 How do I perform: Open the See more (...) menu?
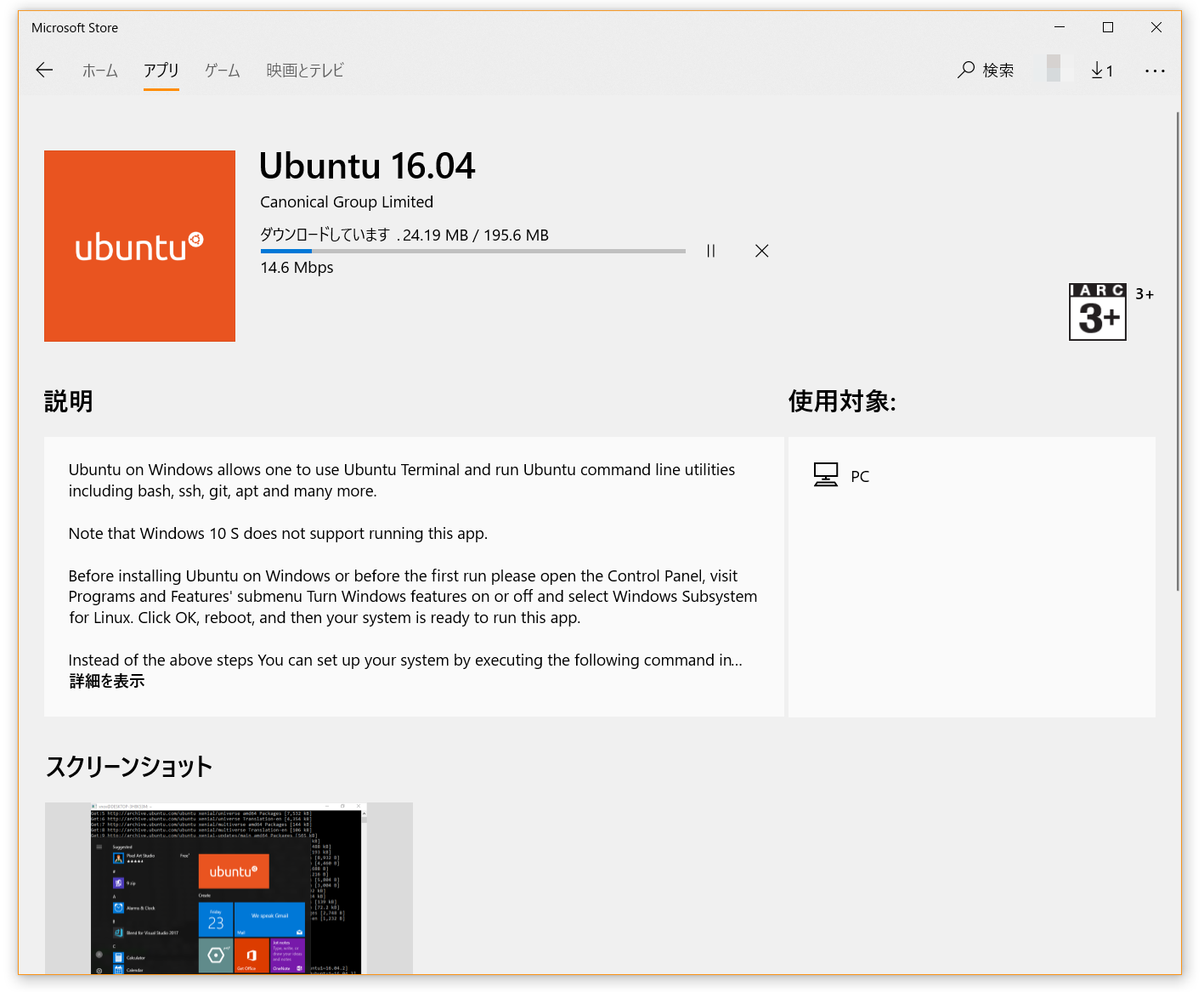pos(1155,71)
